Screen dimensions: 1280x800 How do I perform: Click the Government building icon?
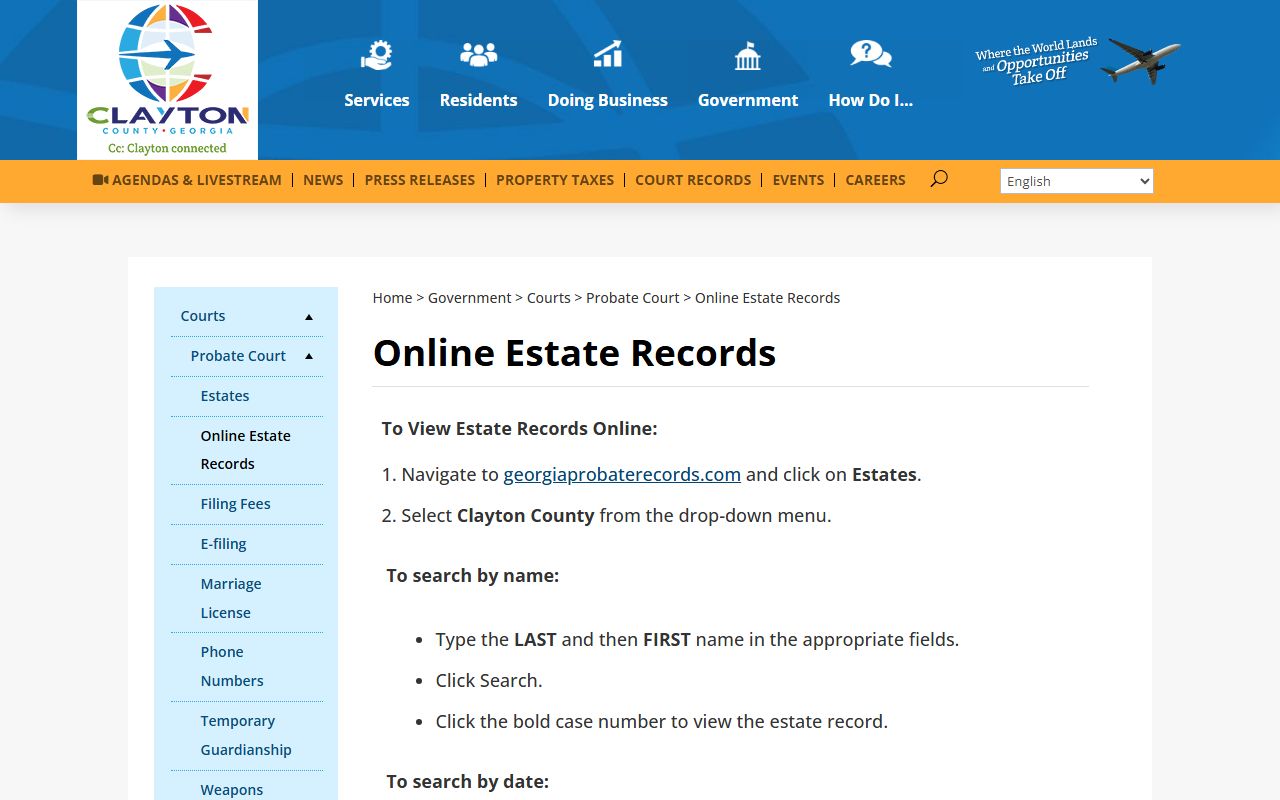pos(748,55)
